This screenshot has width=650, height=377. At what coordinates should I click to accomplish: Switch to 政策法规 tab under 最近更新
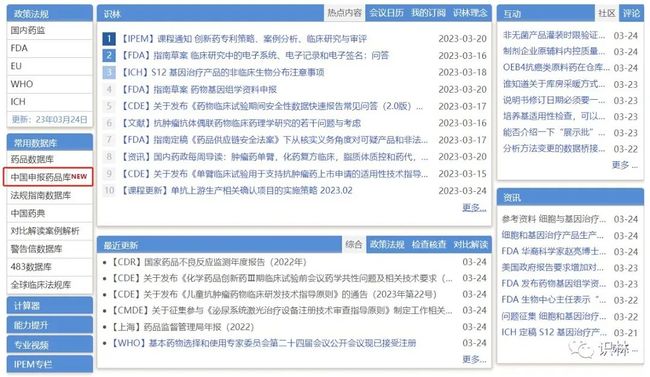coord(387,245)
